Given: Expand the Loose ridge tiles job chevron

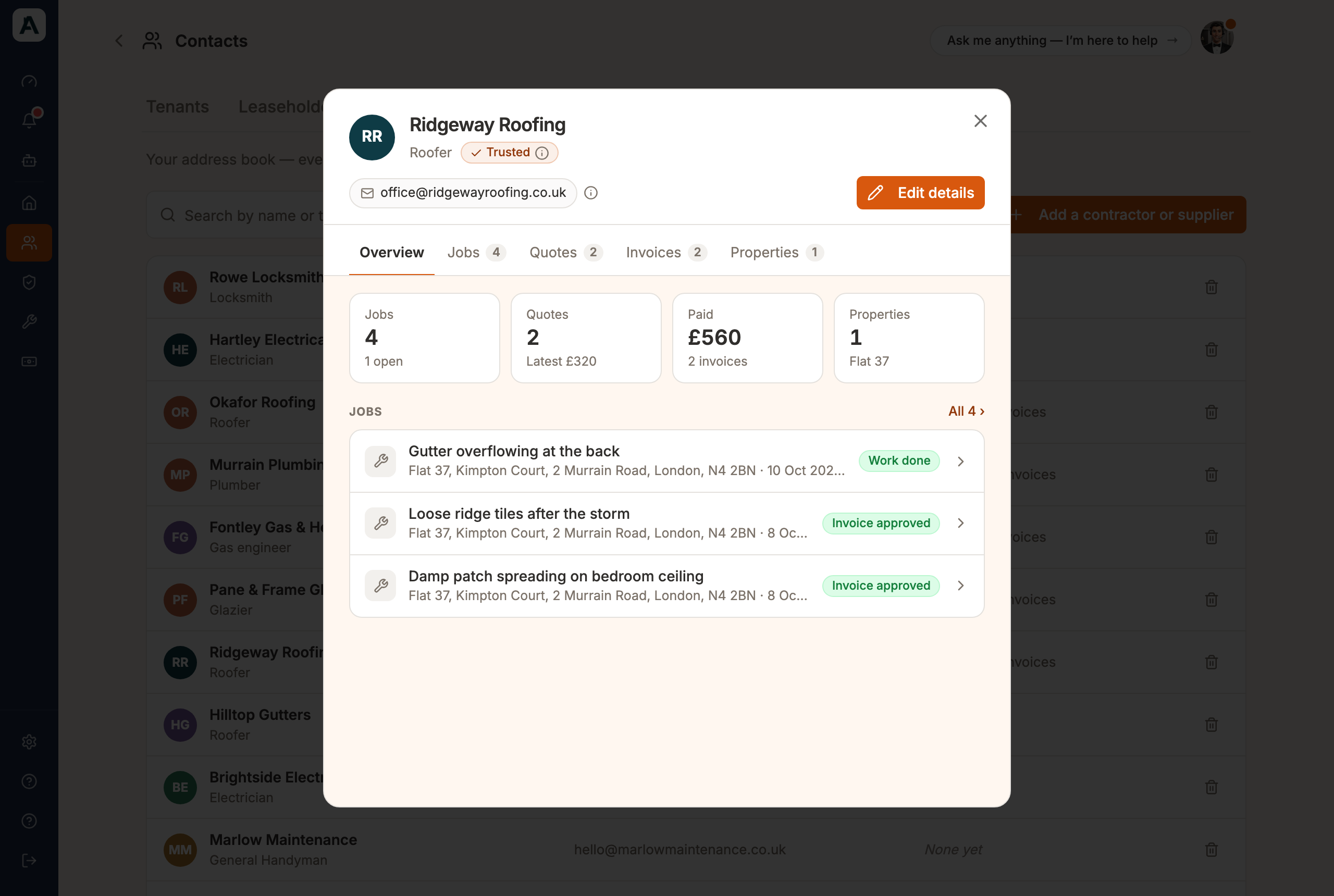Looking at the screenshot, I should click(961, 524).
